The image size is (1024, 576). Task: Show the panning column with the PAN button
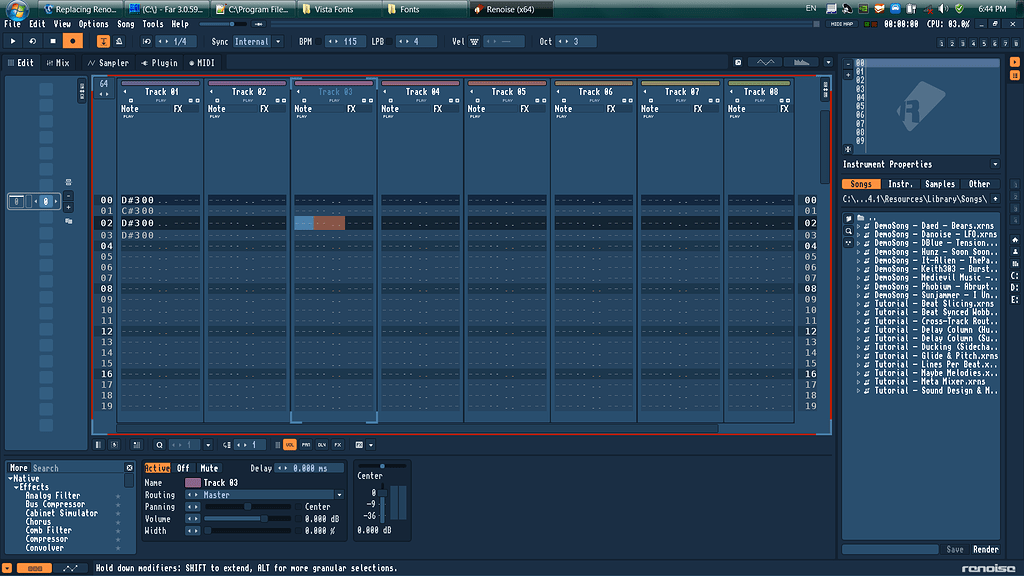coord(306,445)
